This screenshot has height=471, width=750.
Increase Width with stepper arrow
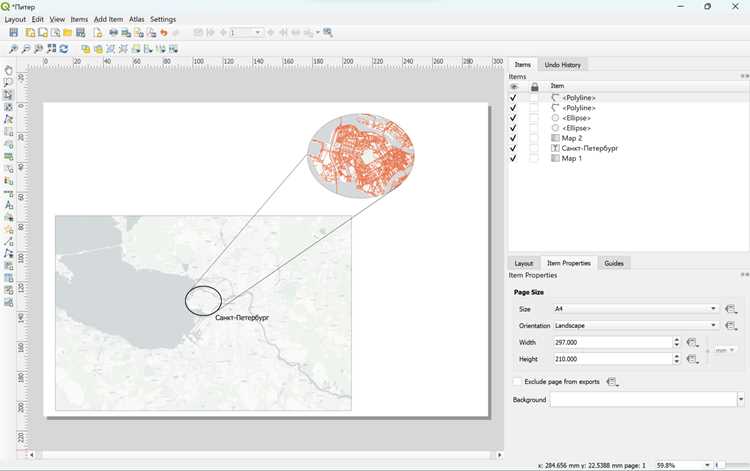(676, 340)
